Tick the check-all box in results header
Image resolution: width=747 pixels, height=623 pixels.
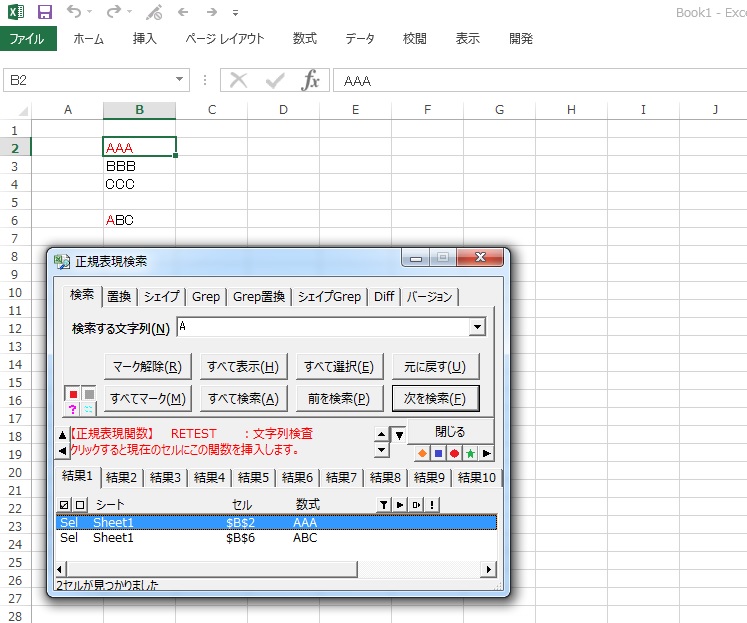tap(65, 505)
